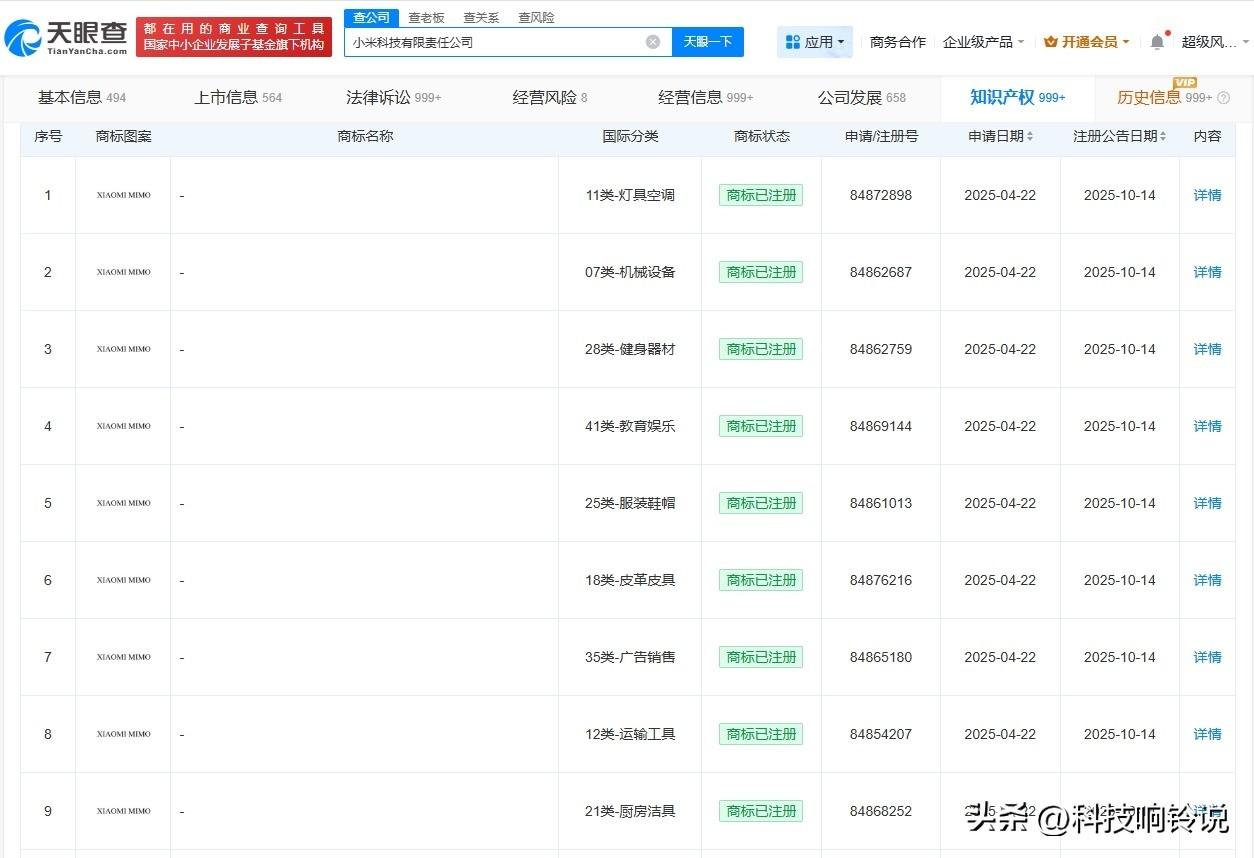Expand the 企业级产品 dropdown
The image size is (1254, 858).
coord(984,41)
